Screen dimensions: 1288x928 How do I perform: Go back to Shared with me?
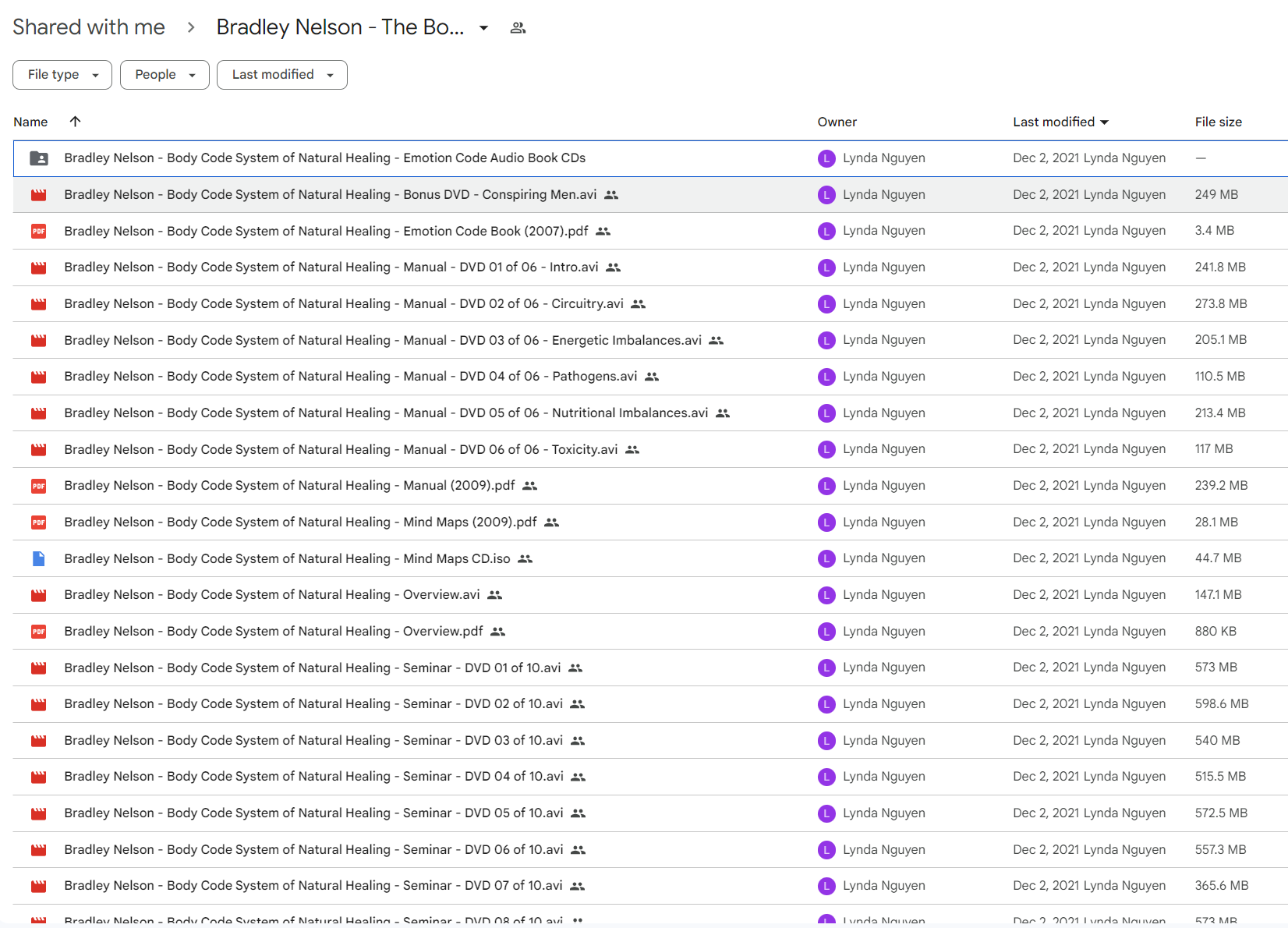click(89, 27)
